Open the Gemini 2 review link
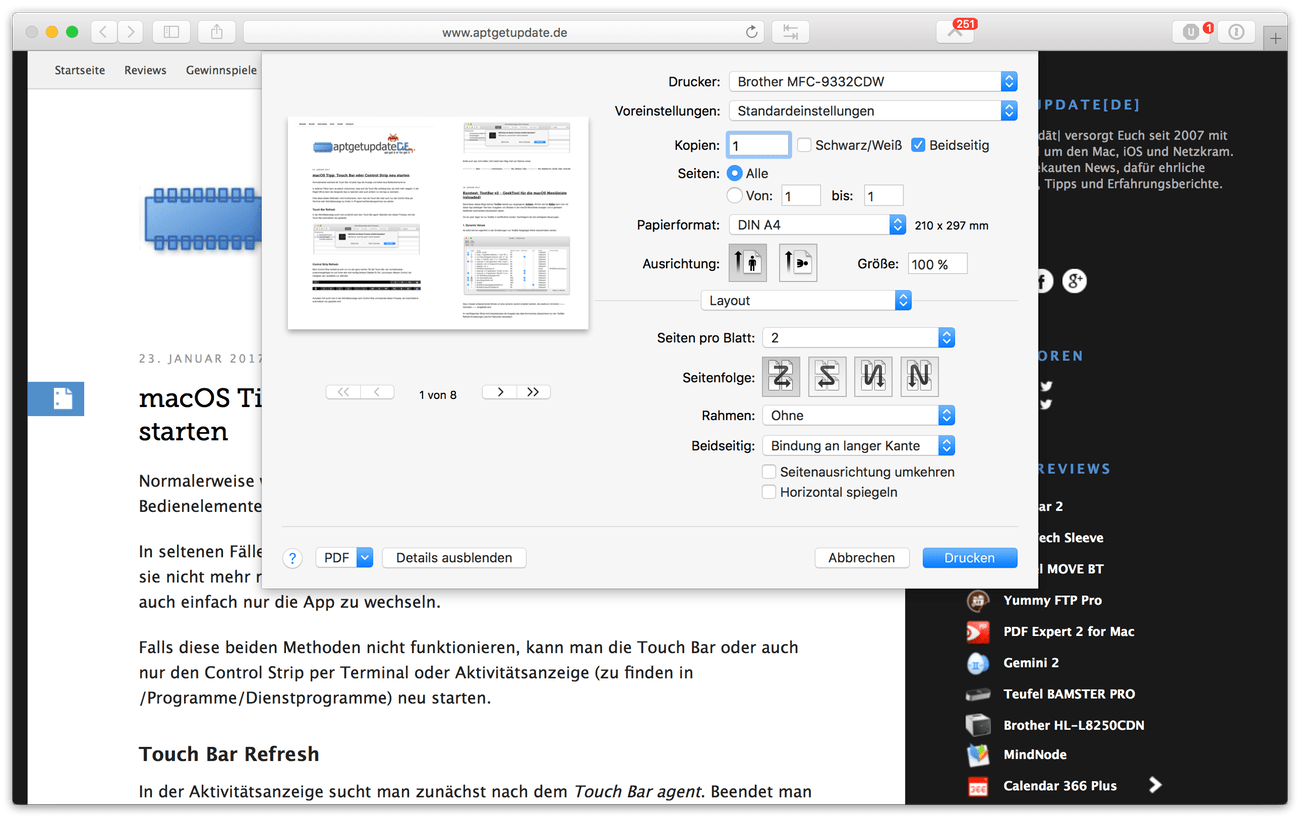Screen dimensions: 1300x817 (x=1031, y=662)
